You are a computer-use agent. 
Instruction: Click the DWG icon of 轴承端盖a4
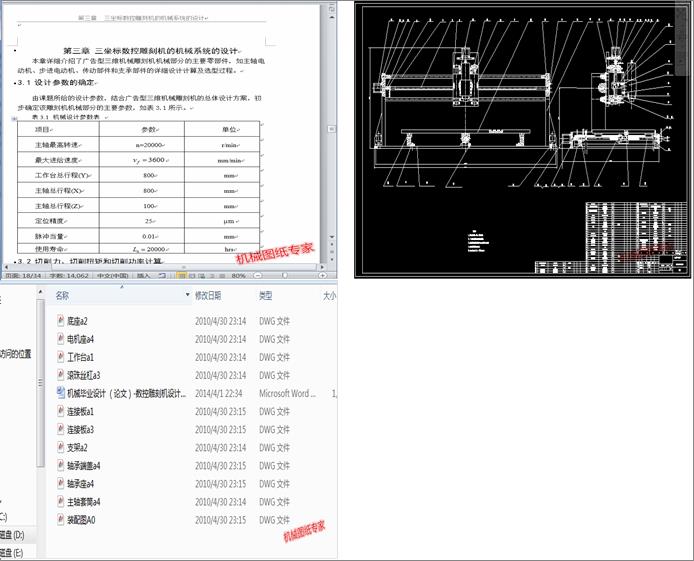tap(61, 465)
